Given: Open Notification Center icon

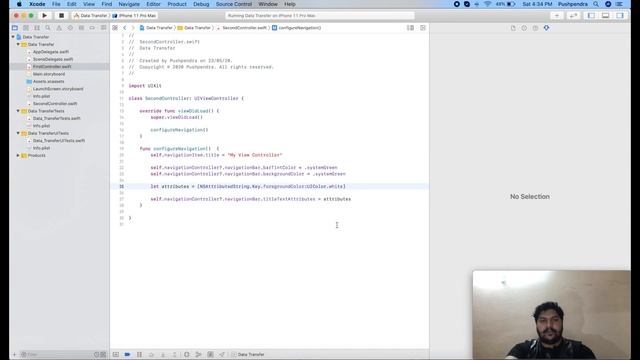Looking at the screenshot, I should coord(619,4).
